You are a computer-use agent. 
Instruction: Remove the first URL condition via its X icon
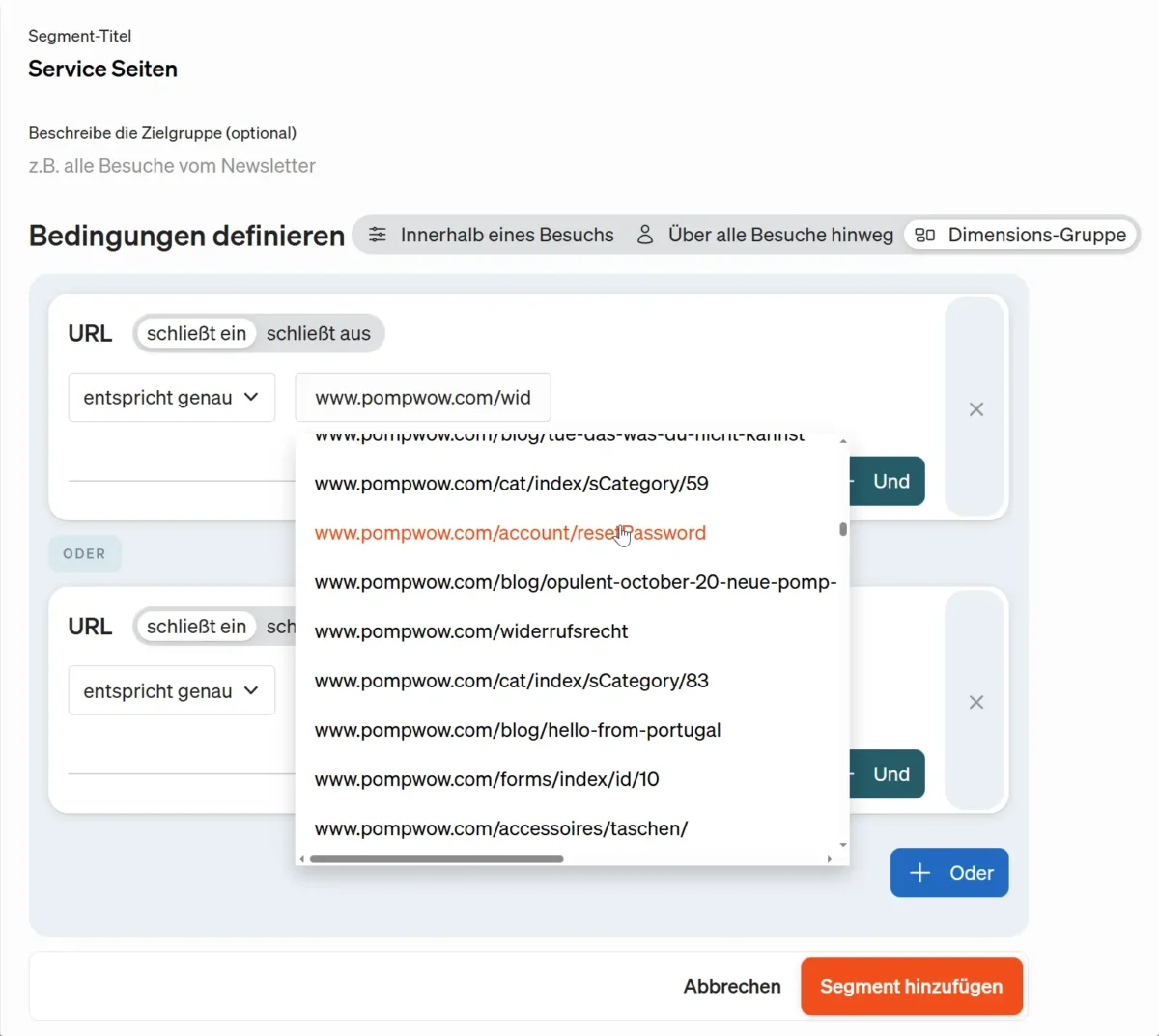(x=975, y=409)
